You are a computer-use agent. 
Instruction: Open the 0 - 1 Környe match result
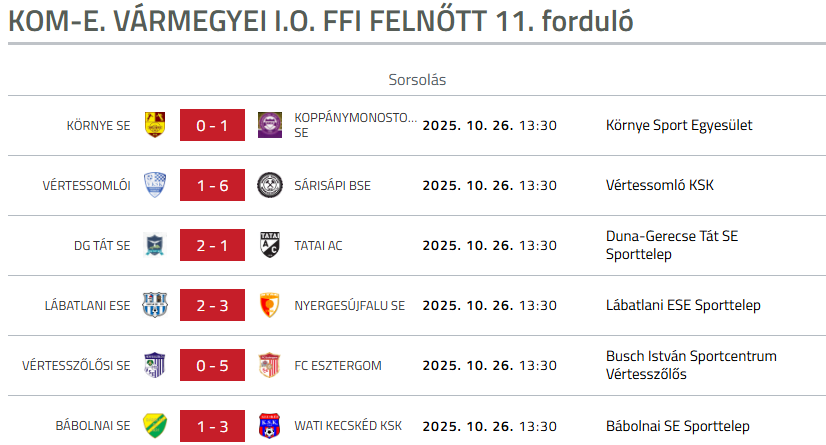212,125
